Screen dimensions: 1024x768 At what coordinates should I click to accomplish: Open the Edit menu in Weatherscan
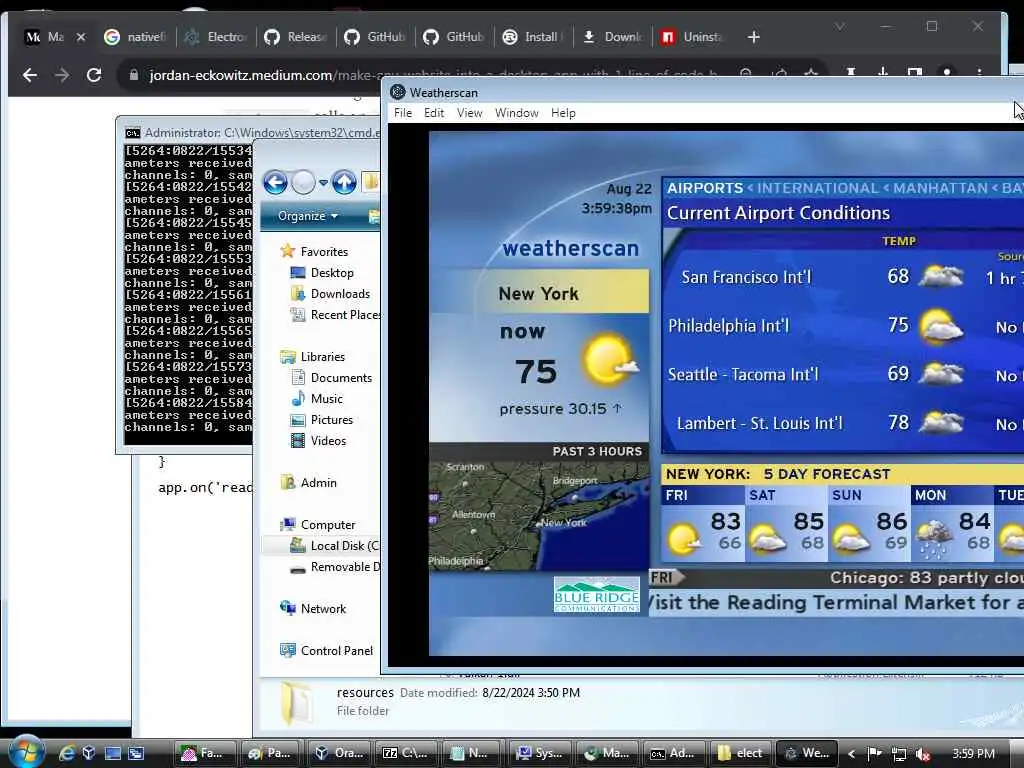point(434,113)
